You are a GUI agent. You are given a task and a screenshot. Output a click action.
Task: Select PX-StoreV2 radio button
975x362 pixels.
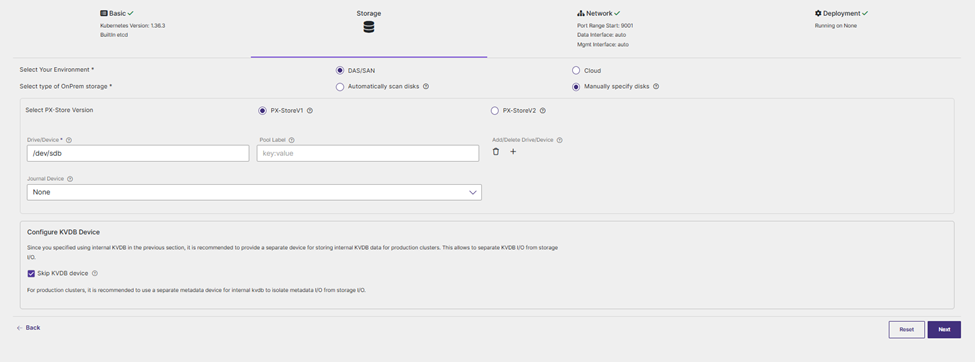pyautogui.click(x=494, y=111)
